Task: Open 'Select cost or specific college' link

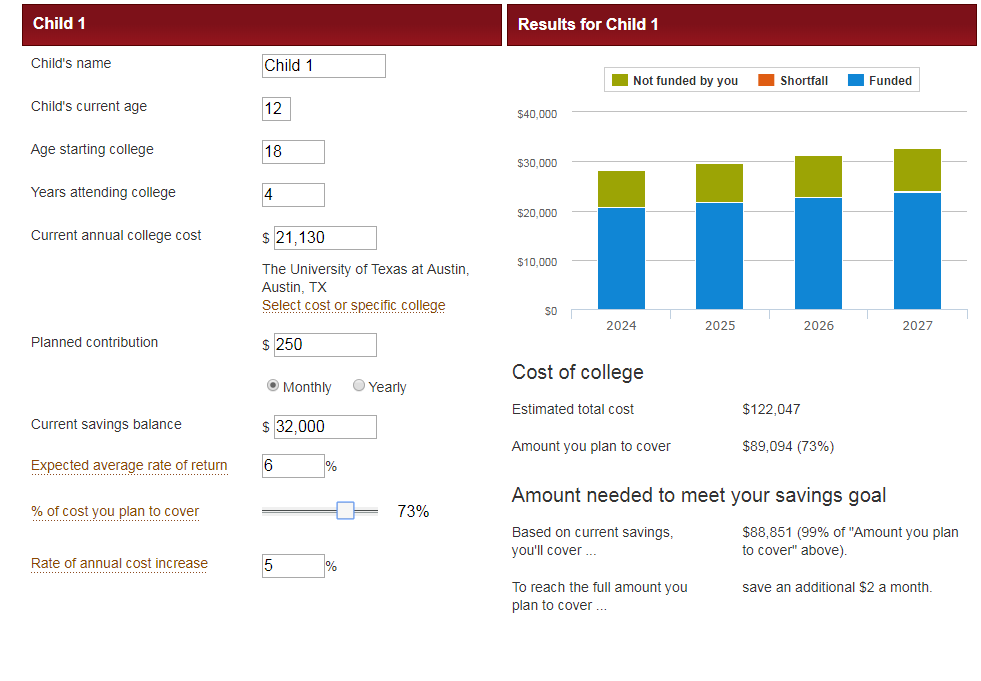Action: [353, 305]
